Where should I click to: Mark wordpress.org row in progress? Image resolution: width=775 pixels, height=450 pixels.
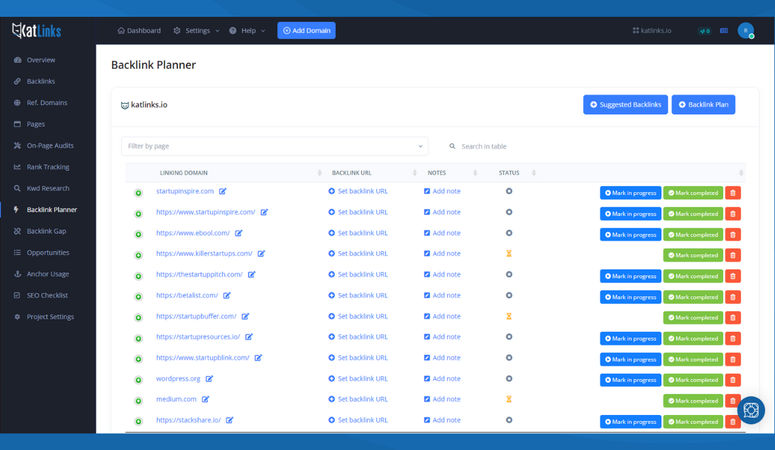tap(630, 380)
